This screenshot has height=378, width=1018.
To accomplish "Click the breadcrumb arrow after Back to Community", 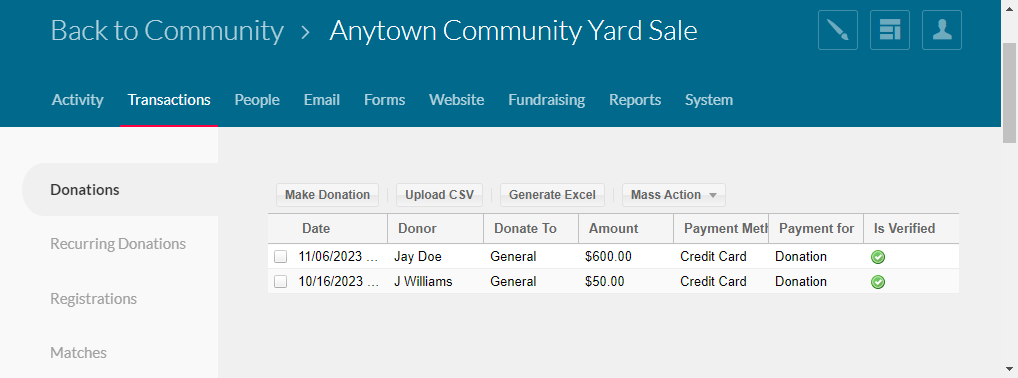I will pyautogui.click(x=306, y=31).
